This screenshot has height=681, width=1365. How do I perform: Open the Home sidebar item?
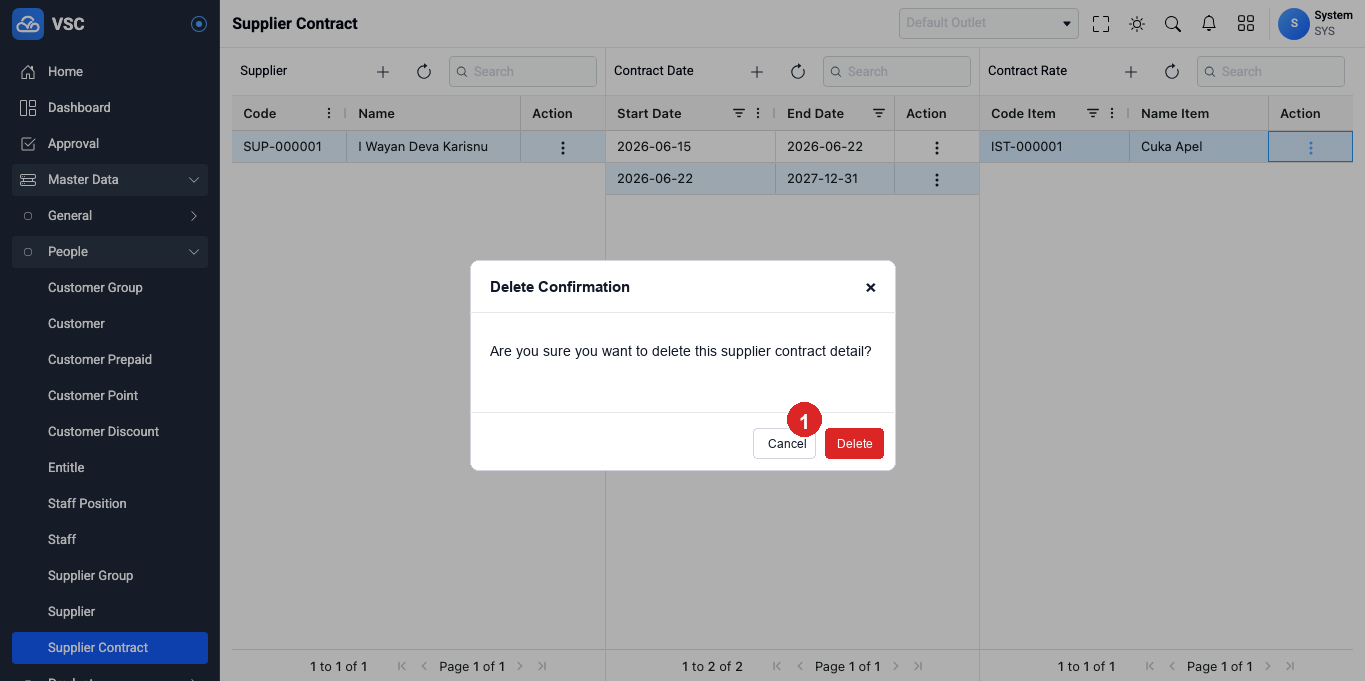click(110, 72)
